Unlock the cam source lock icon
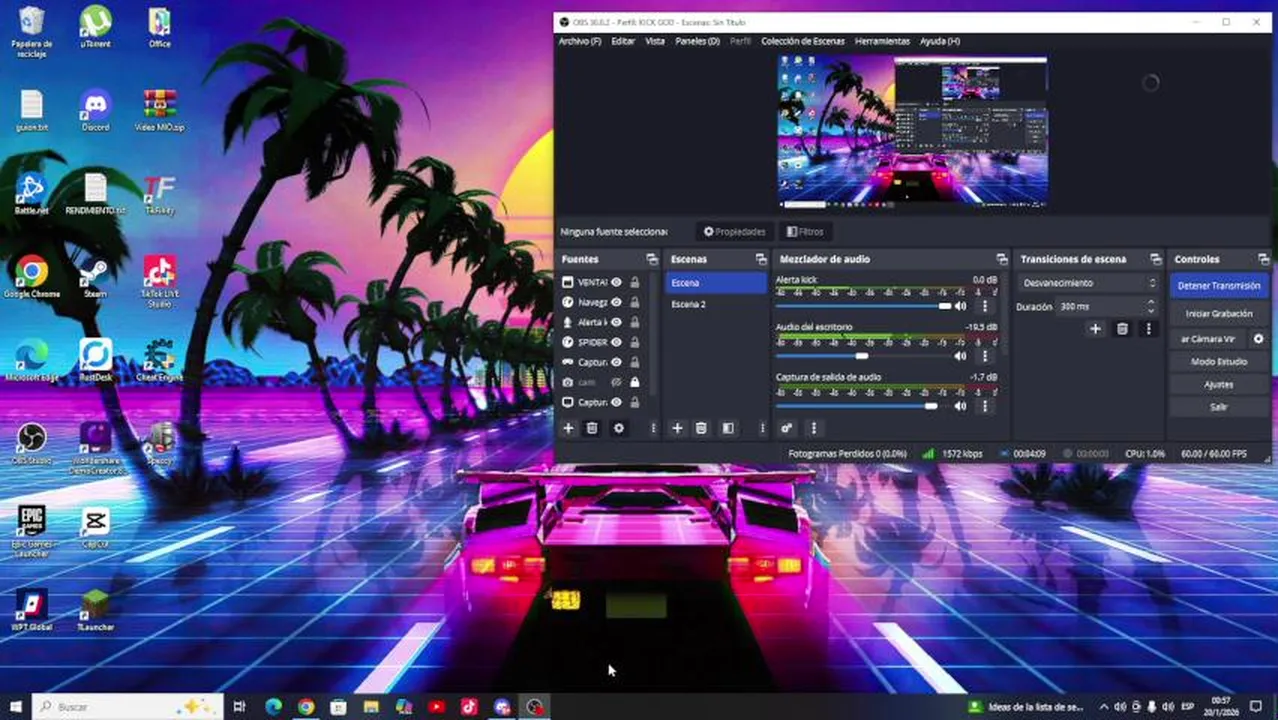1278x720 pixels. pyautogui.click(x=634, y=382)
